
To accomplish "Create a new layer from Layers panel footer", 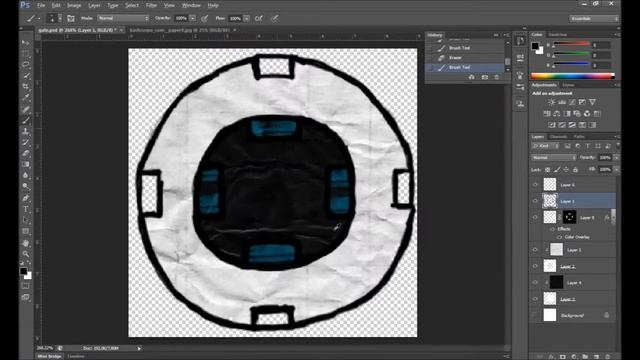I will [596, 356].
